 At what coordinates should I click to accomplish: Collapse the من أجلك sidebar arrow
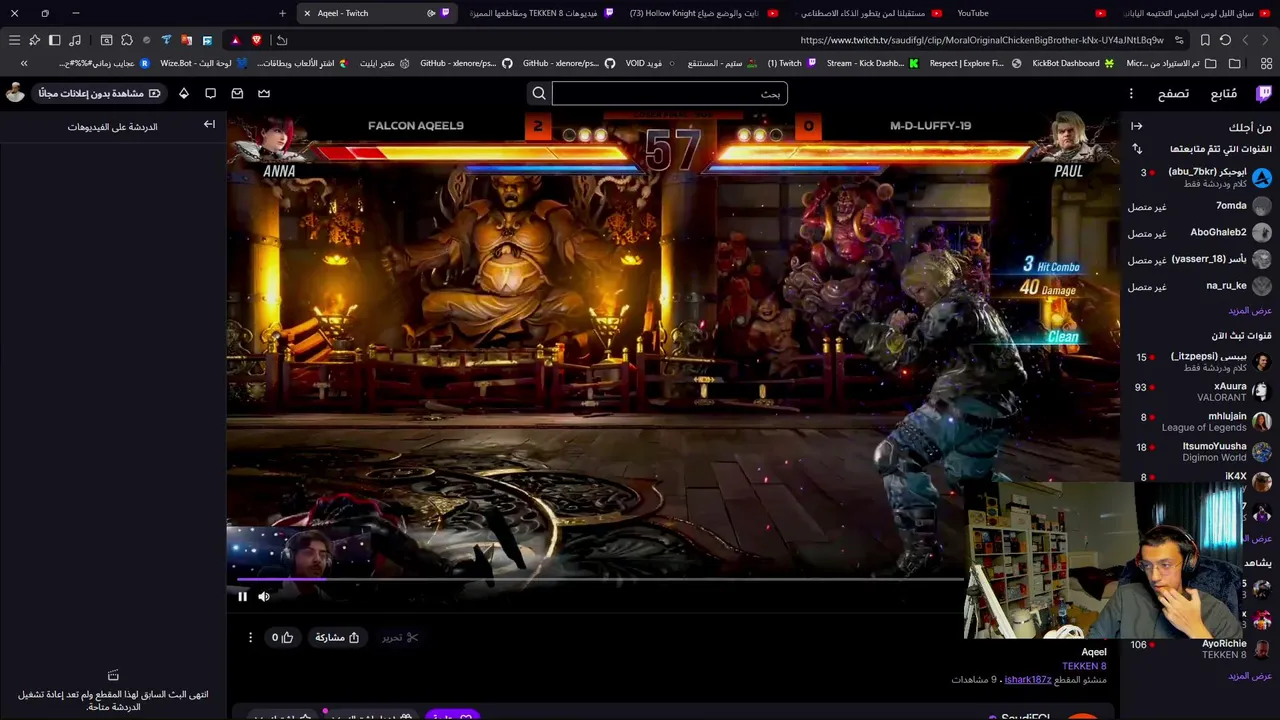coord(1136,126)
